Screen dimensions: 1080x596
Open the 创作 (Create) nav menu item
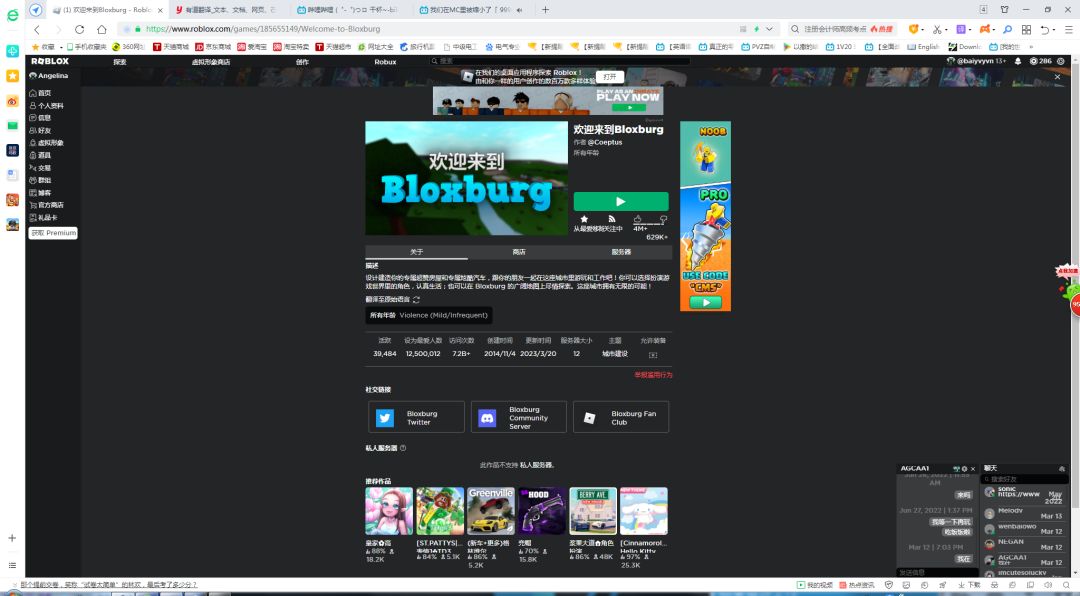pyautogui.click(x=302, y=61)
